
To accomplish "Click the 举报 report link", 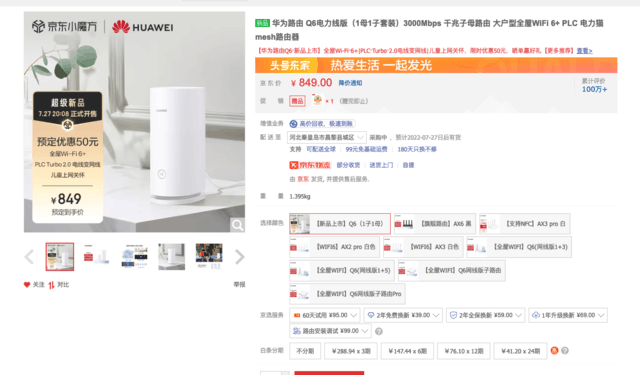I will 239,284.
